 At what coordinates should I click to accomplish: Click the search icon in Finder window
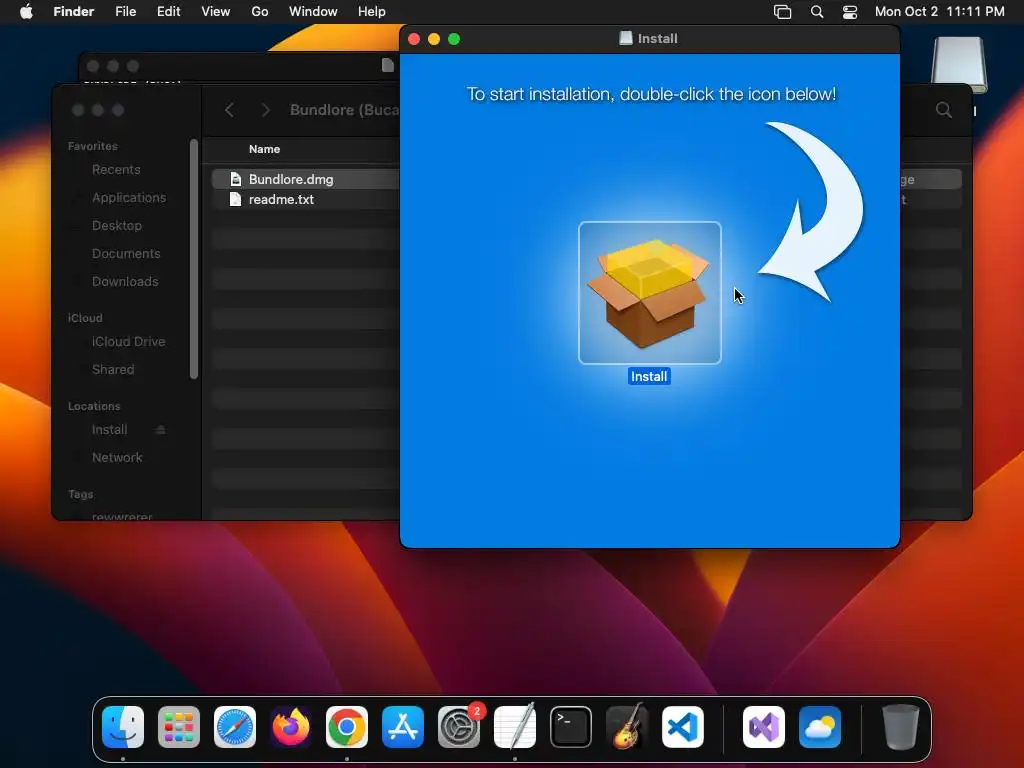click(x=944, y=110)
